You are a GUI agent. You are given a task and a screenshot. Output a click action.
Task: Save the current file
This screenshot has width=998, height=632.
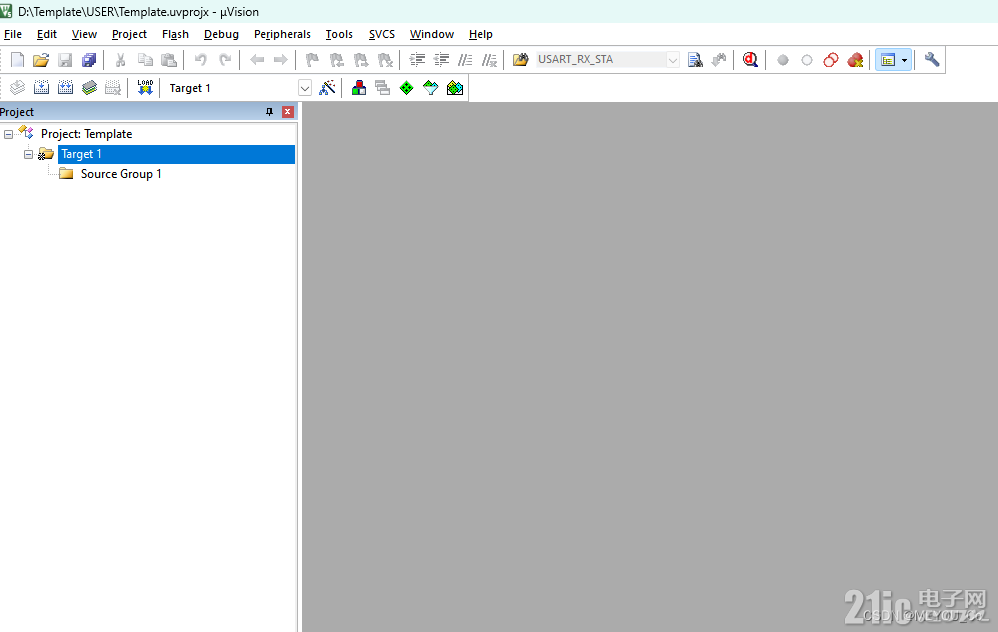point(65,60)
